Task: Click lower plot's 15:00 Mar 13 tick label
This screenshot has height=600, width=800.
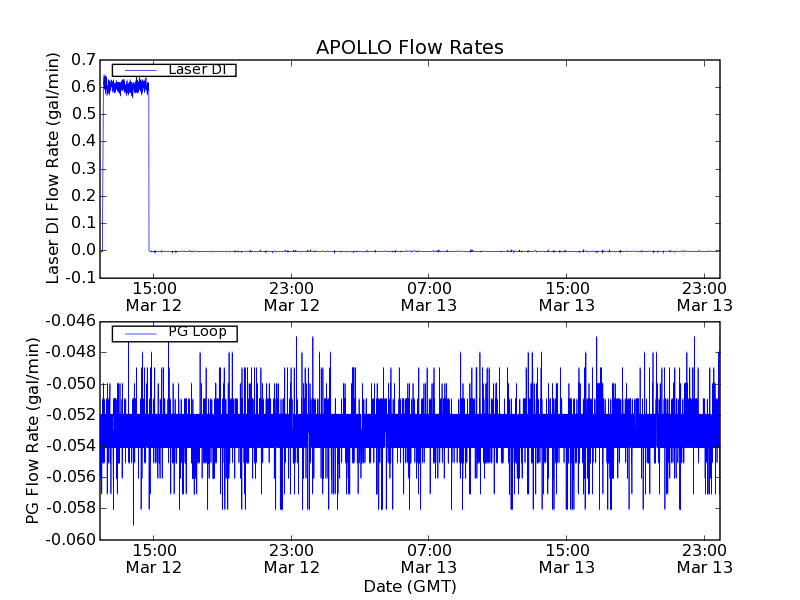Action: pyautogui.click(x=567, y=558)
